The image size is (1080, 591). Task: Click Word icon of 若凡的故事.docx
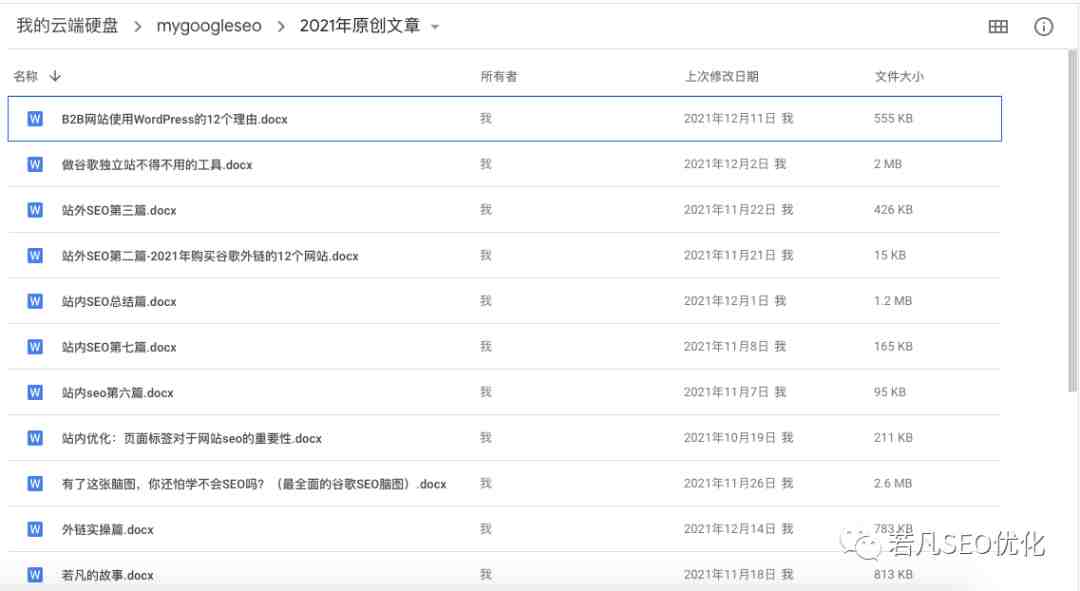[x=35, y=574]
